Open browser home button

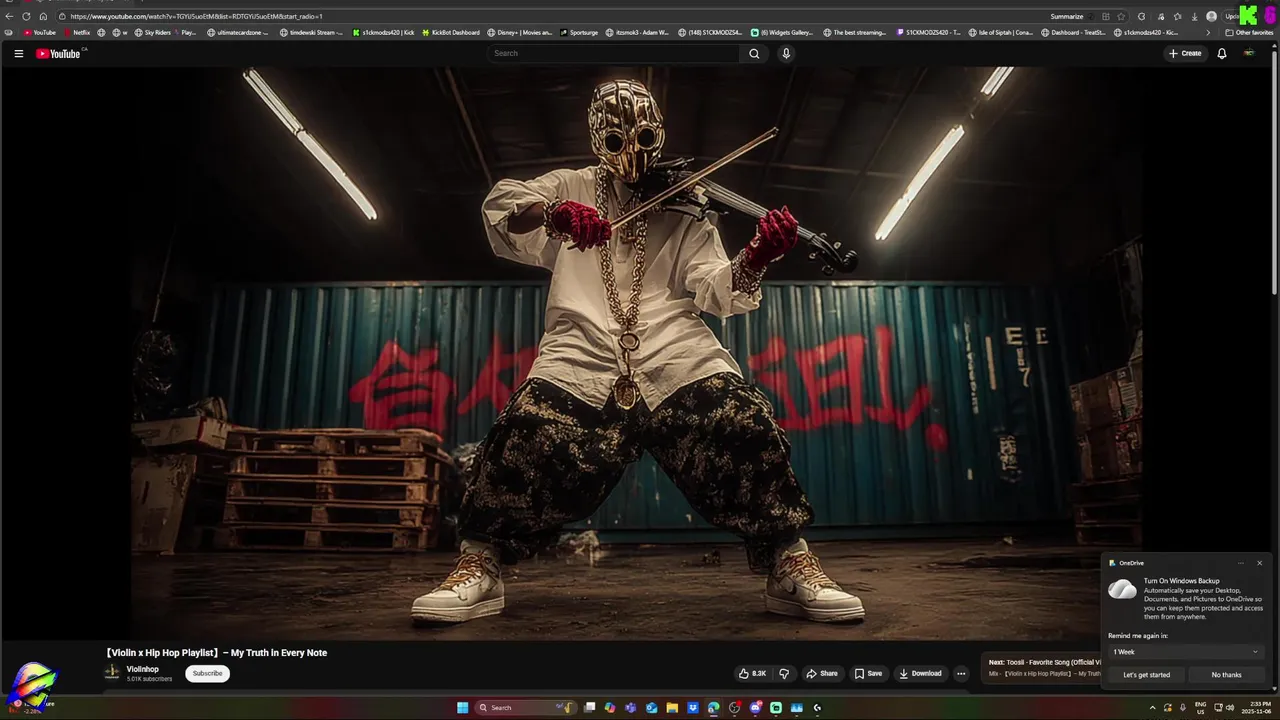tap(43, 16)
